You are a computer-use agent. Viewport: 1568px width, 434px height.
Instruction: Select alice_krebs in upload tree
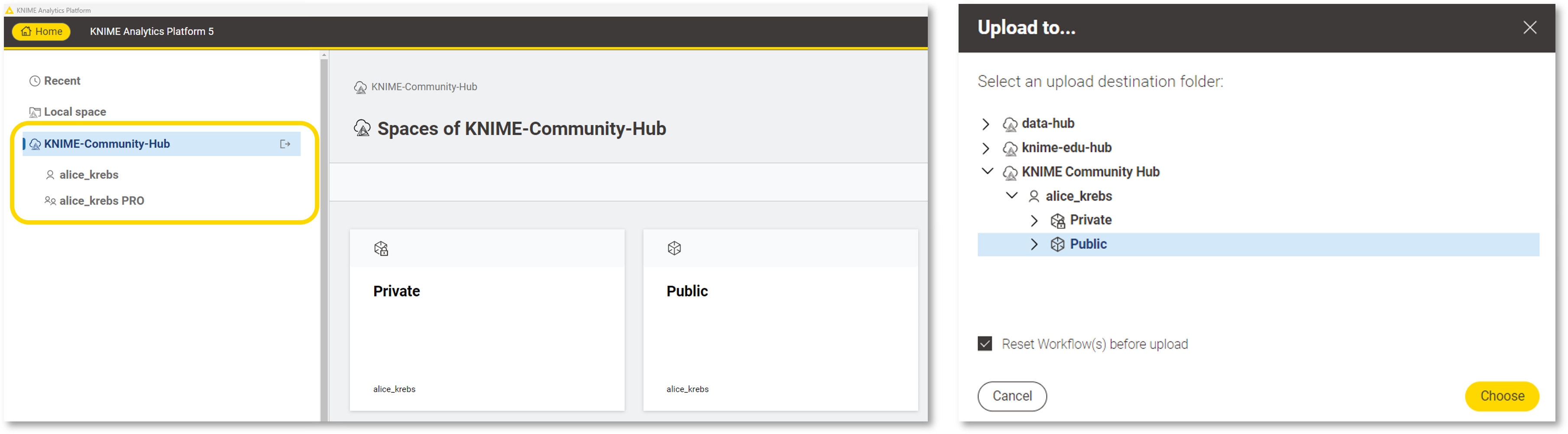pos(1079,197)
